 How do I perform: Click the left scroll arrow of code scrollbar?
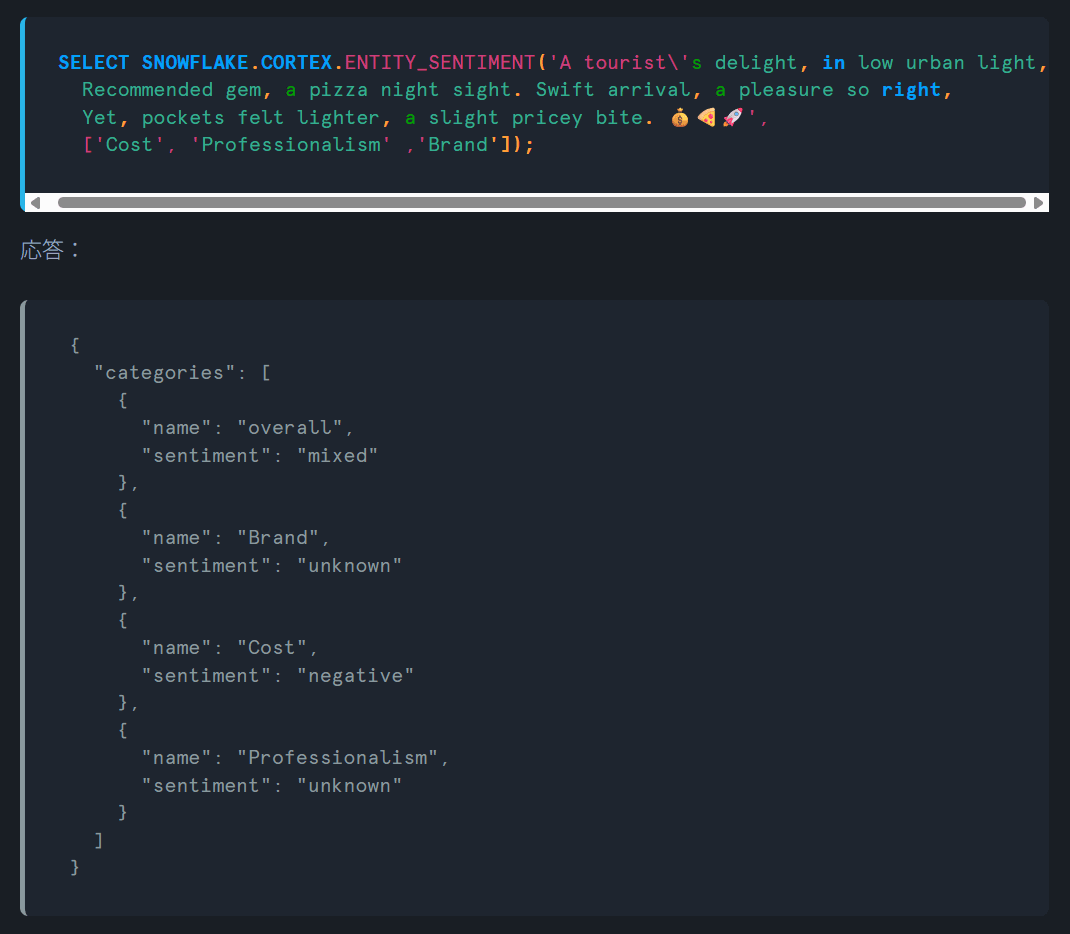pyautogui.click(x=35, y=203)
